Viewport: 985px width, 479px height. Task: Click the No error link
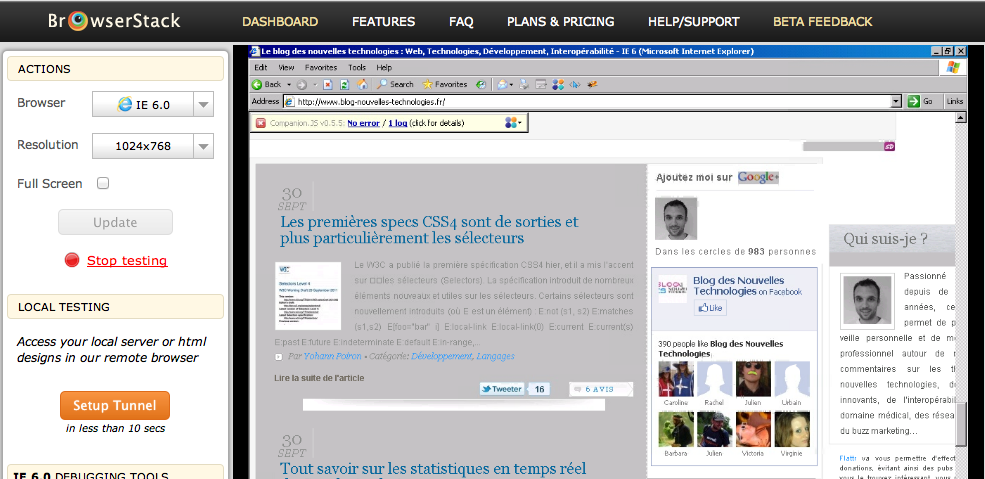pos(363,123)
